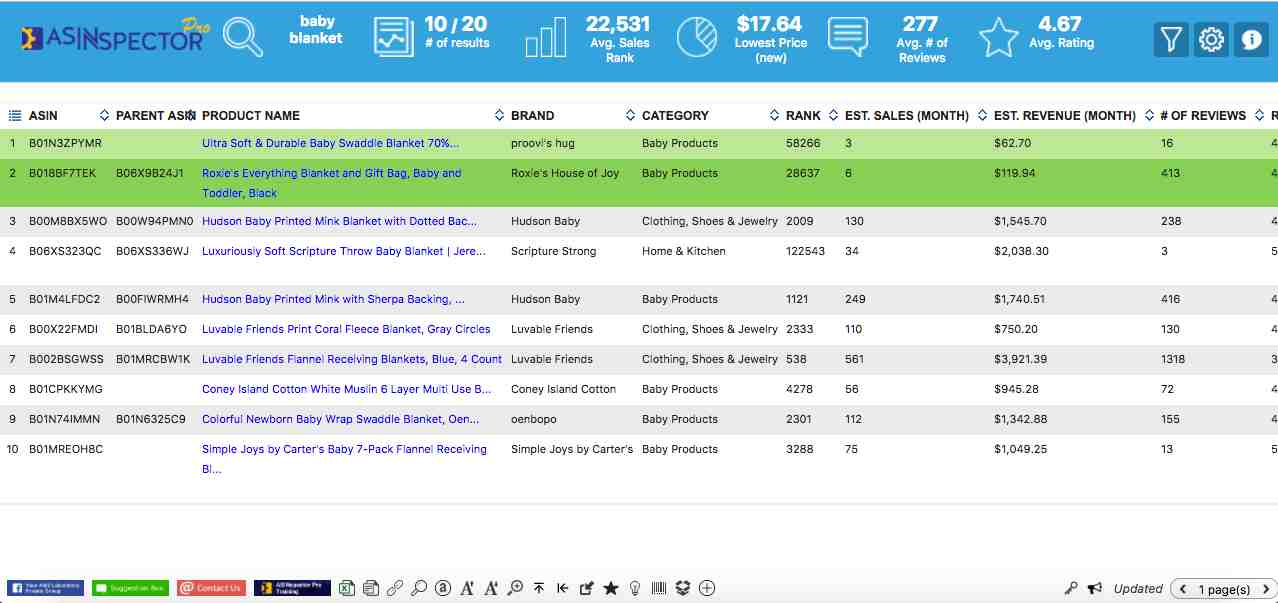Open Coney Island Cotton White Muslin link

pos(347,390)
